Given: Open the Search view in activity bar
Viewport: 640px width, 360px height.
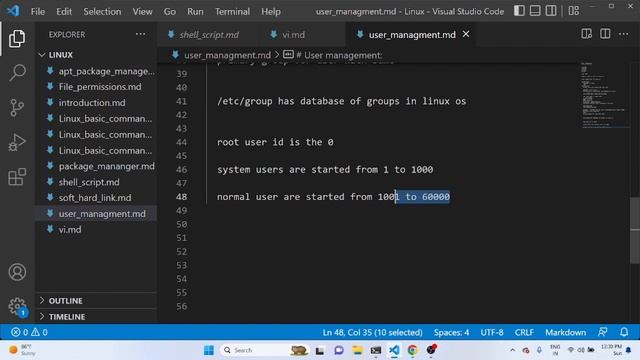Looking at the screenshot, I should tap(17, 73).
